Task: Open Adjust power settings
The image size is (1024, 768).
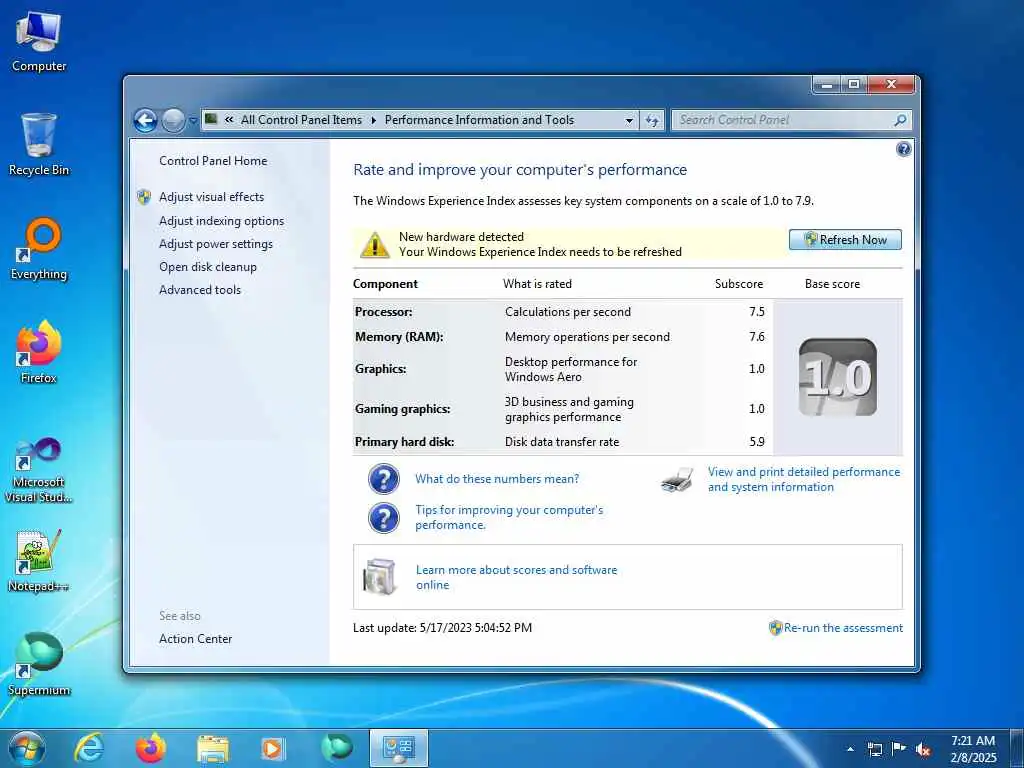Action: click(x=216, y=244)
